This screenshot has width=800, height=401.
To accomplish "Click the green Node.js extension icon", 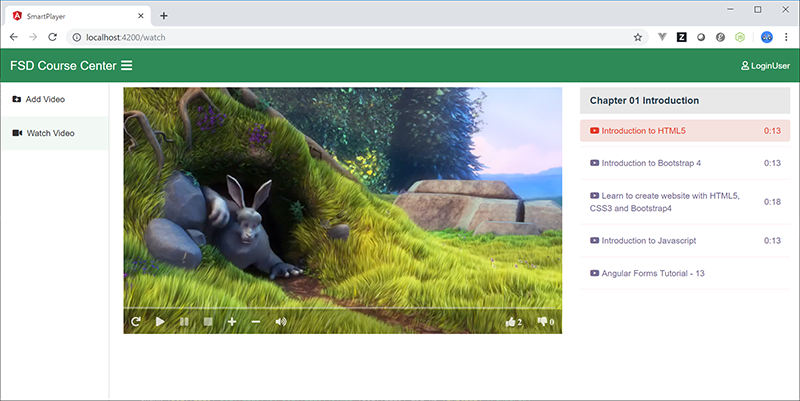I will click(740, 37).
